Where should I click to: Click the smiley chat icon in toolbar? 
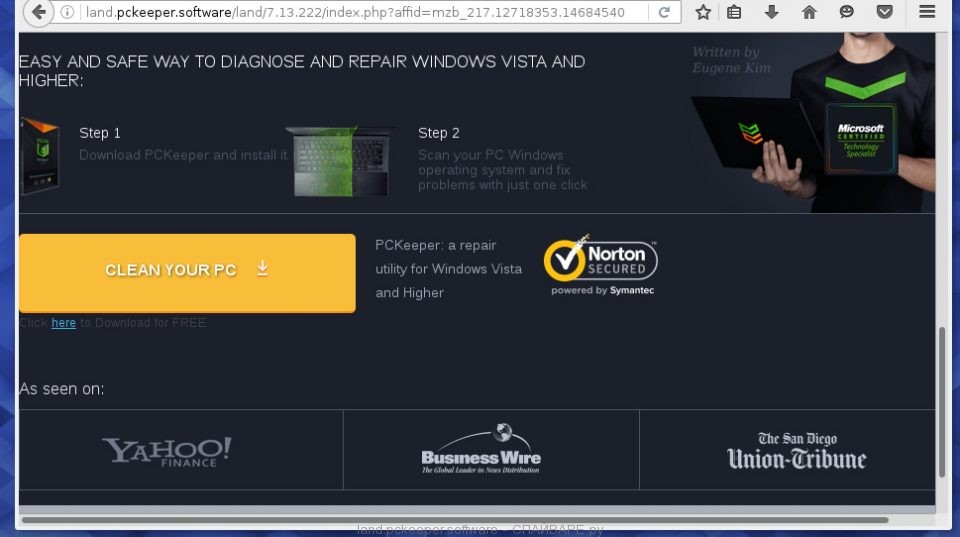pos(847,13)
